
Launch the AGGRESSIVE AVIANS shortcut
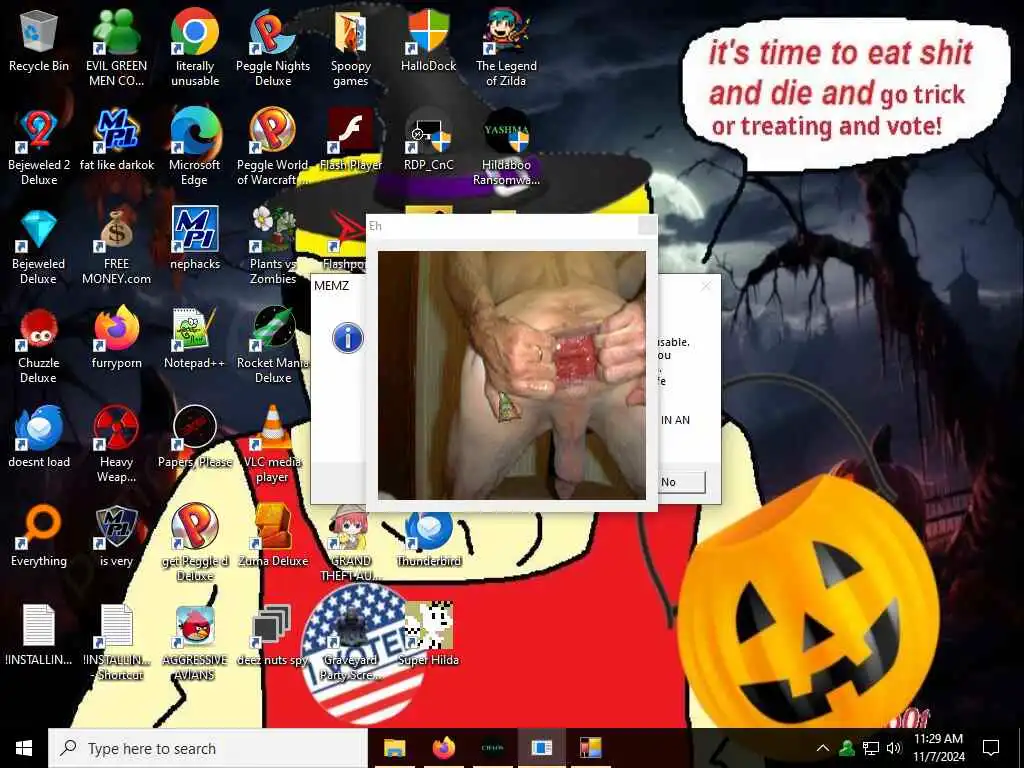195,643
